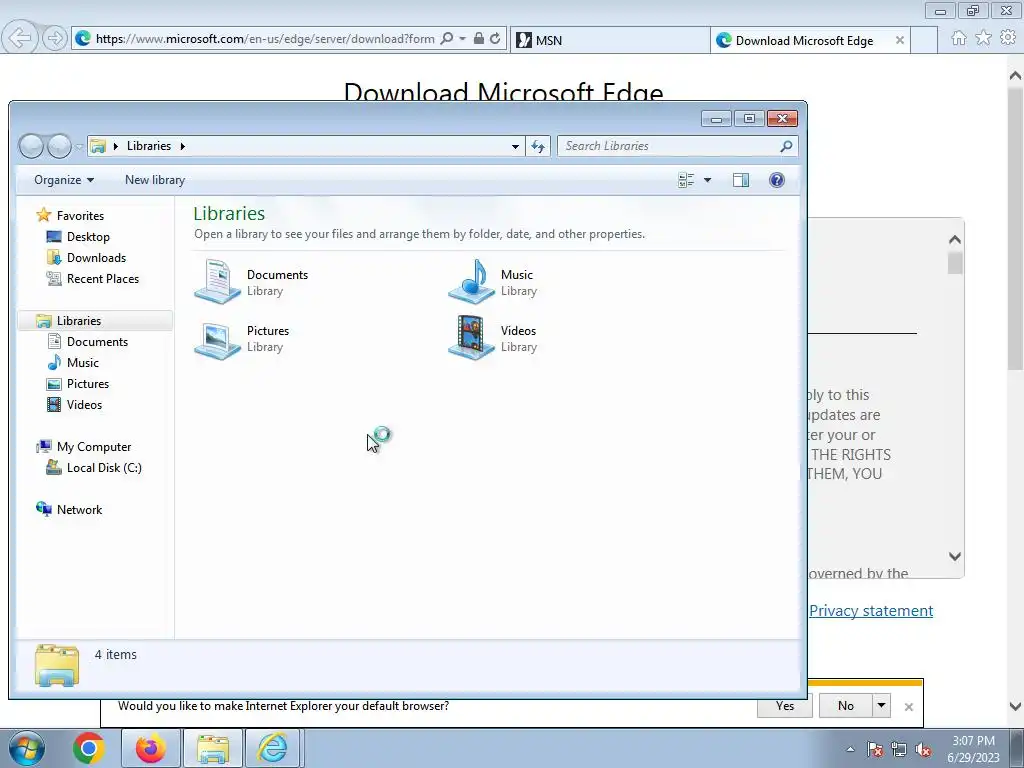
Task: Click the Explorer help question mark icon
Action: [x=776, y=180]
